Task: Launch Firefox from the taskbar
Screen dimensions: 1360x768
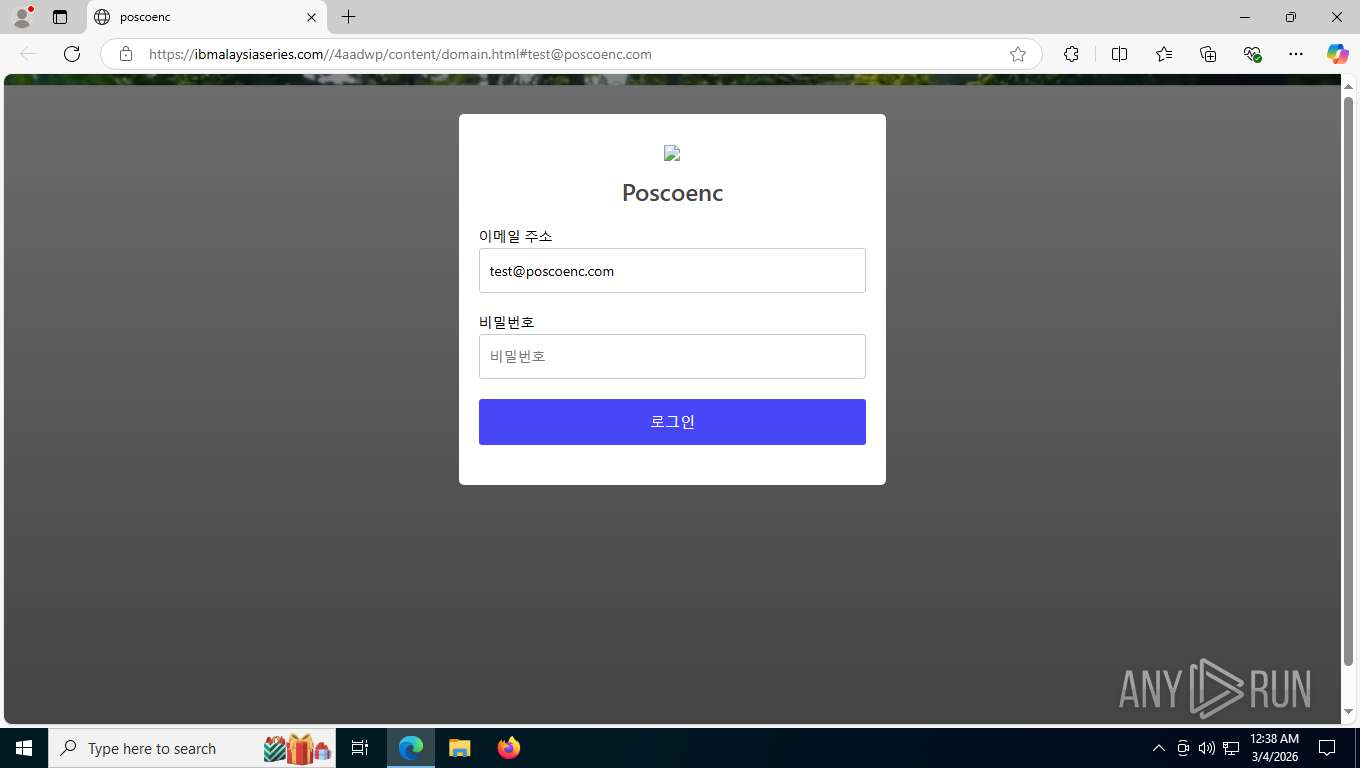Action: coord(508,748)
